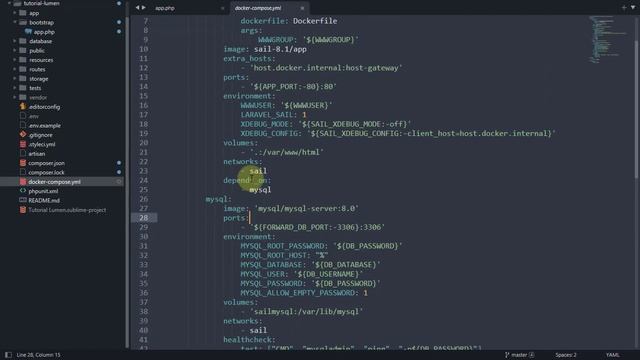Click the resources folder icon
Screen dimensions: 640x360
pyautogui.click(x=23, y=60)
